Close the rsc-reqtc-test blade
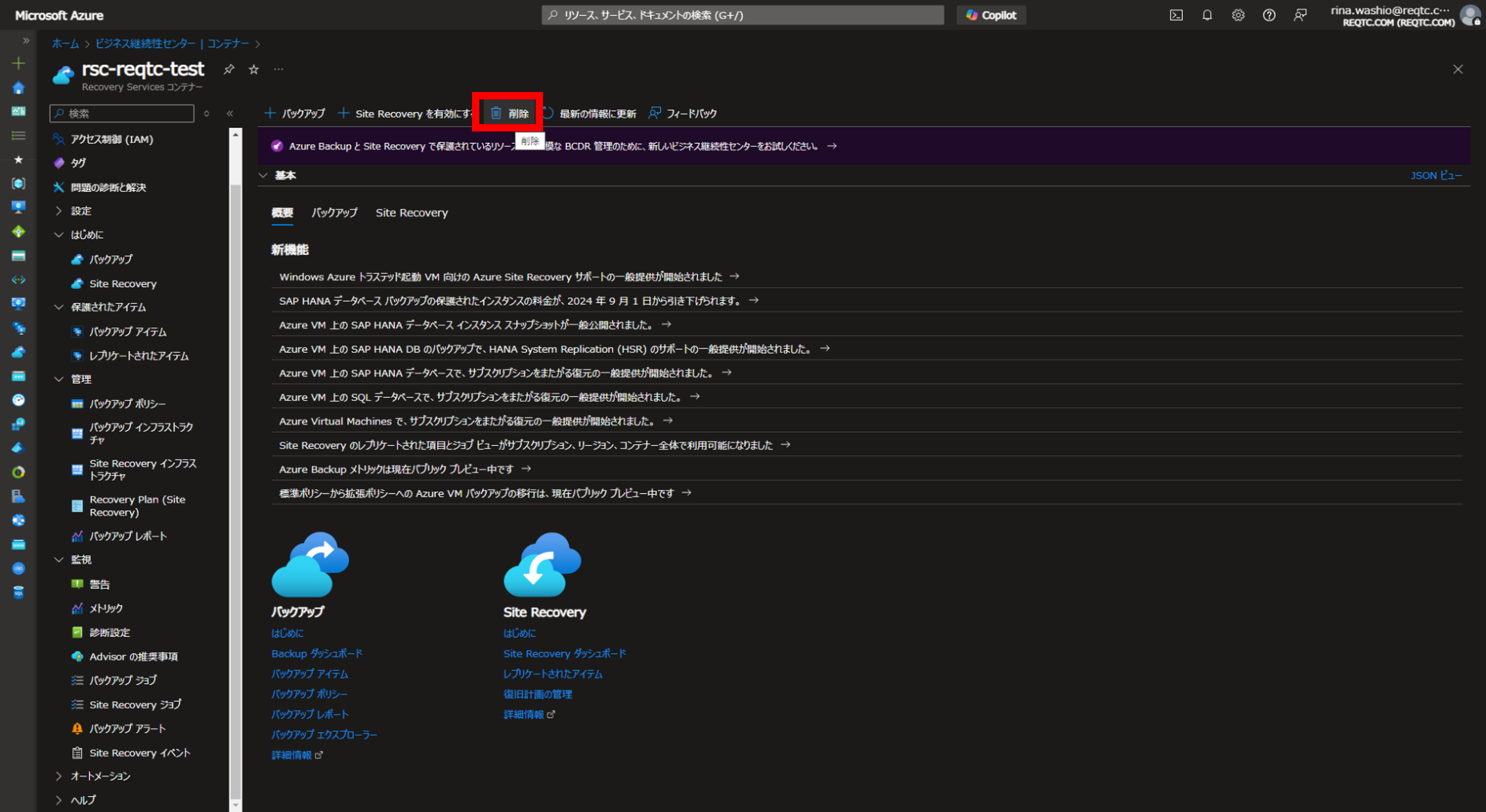This screenshot has height=812, width=1486. [x=1458, y=69]
